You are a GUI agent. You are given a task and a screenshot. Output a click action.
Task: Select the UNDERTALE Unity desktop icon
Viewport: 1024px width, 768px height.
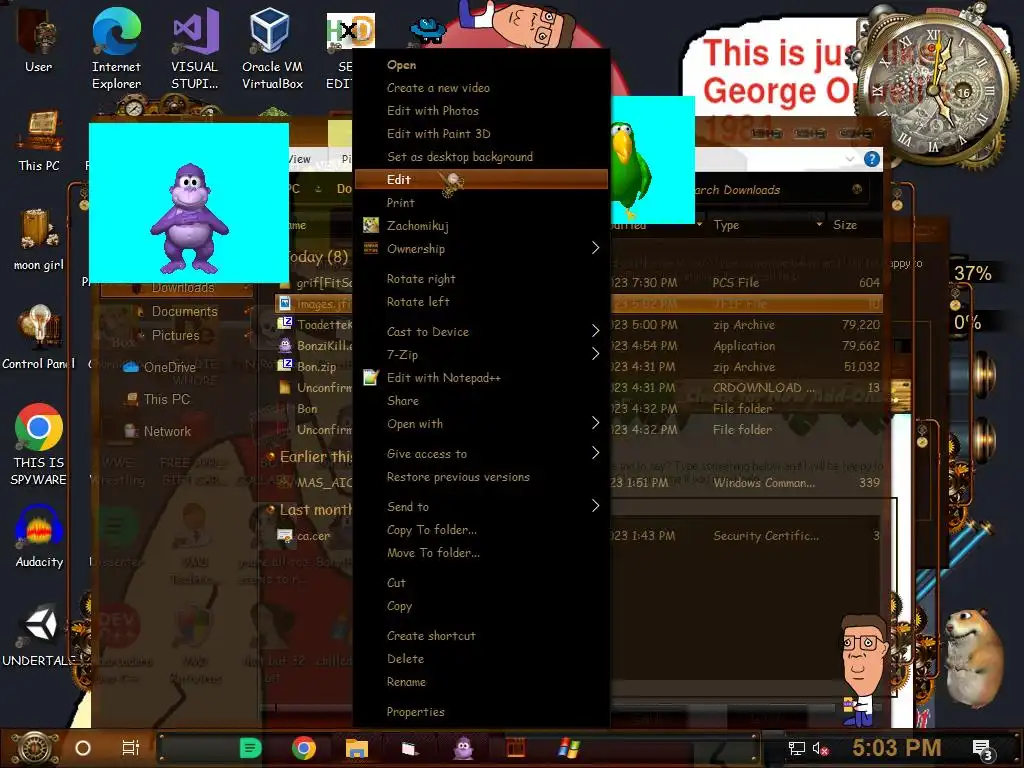pyautogui.click(x=39, y=636)
